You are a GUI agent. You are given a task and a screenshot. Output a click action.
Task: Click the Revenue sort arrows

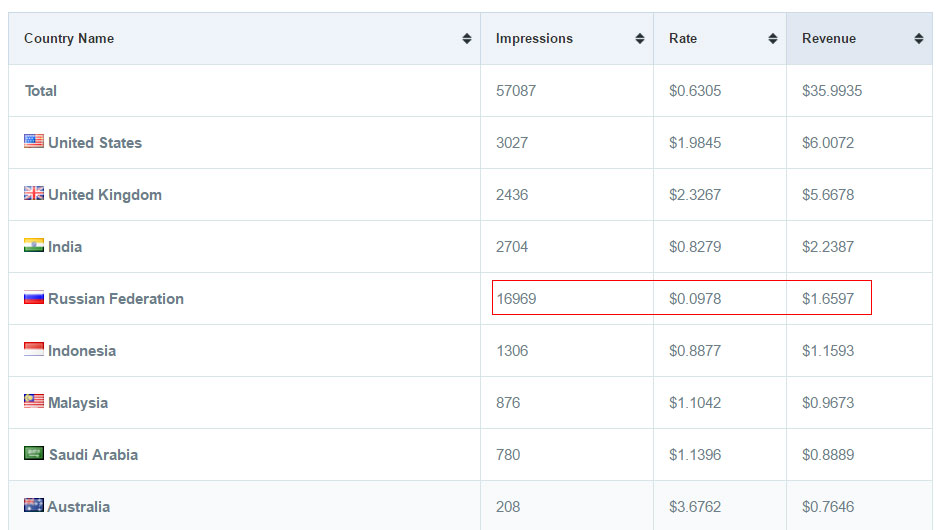pyautogui.click(x=919, y=39)
